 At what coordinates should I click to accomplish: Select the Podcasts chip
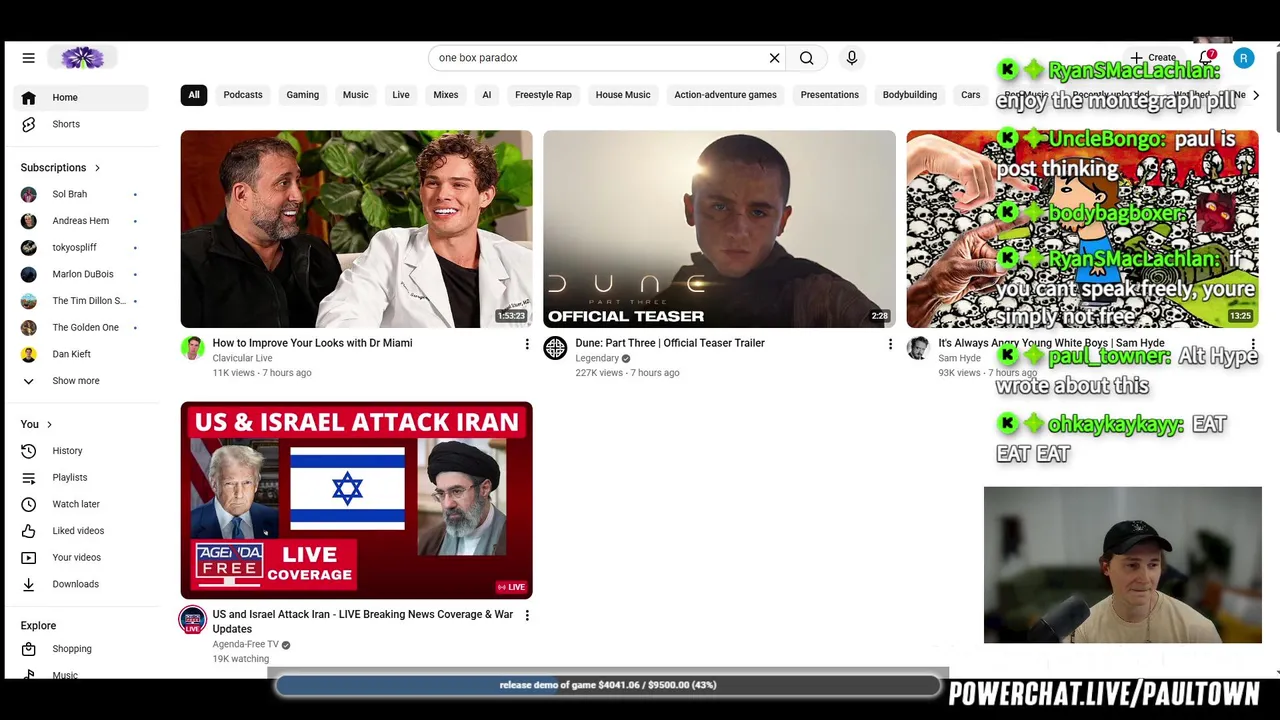[243, 95]
